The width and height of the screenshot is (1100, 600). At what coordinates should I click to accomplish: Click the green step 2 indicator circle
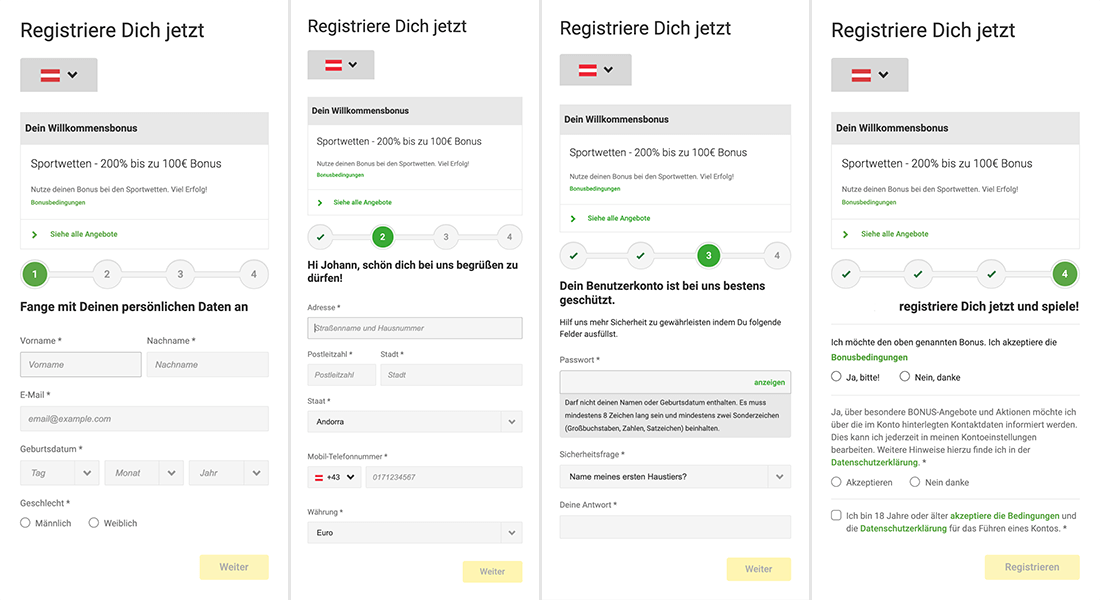(x=383, y=237)
